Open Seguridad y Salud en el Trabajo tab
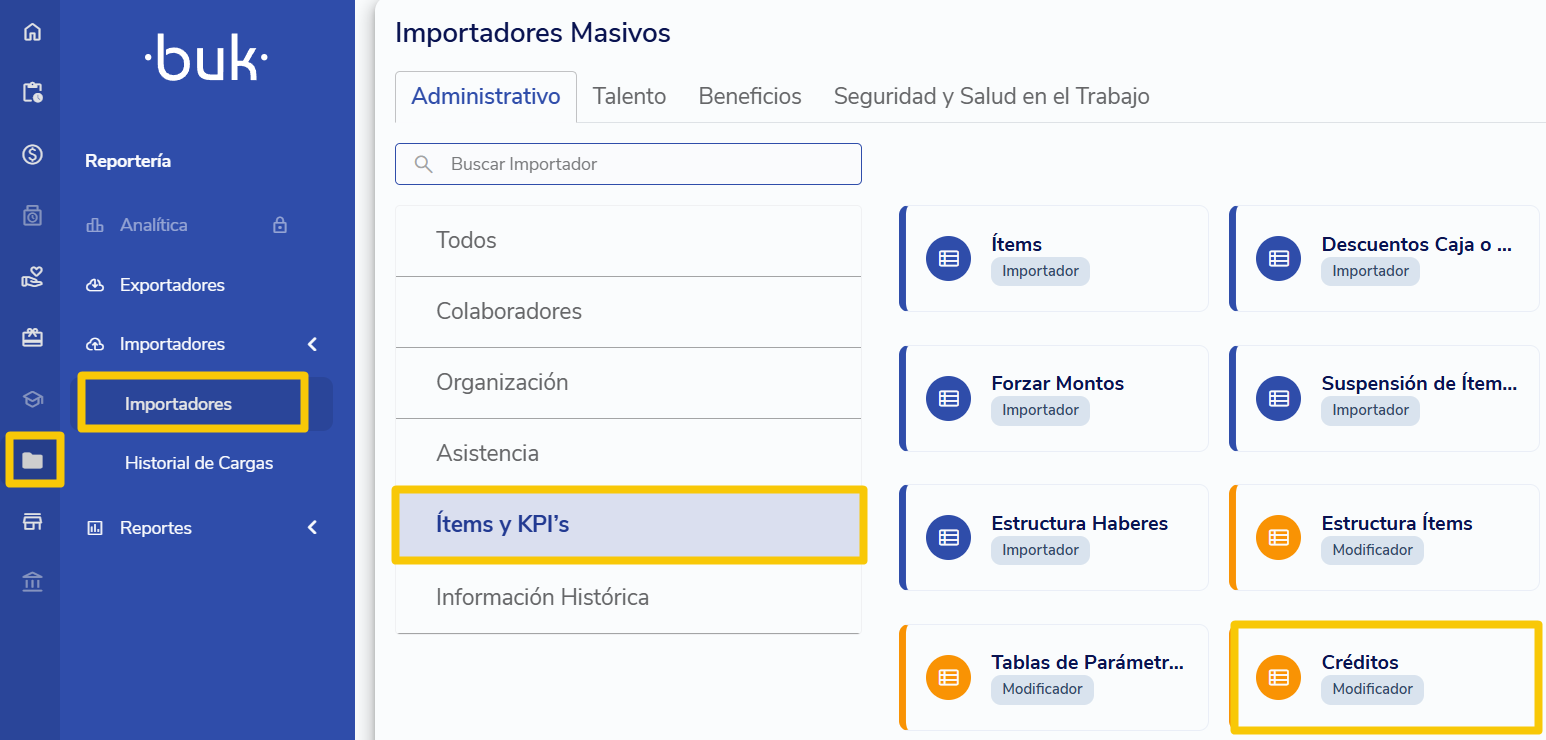Viewport: 1546px width, 740px height. (991, 96)
